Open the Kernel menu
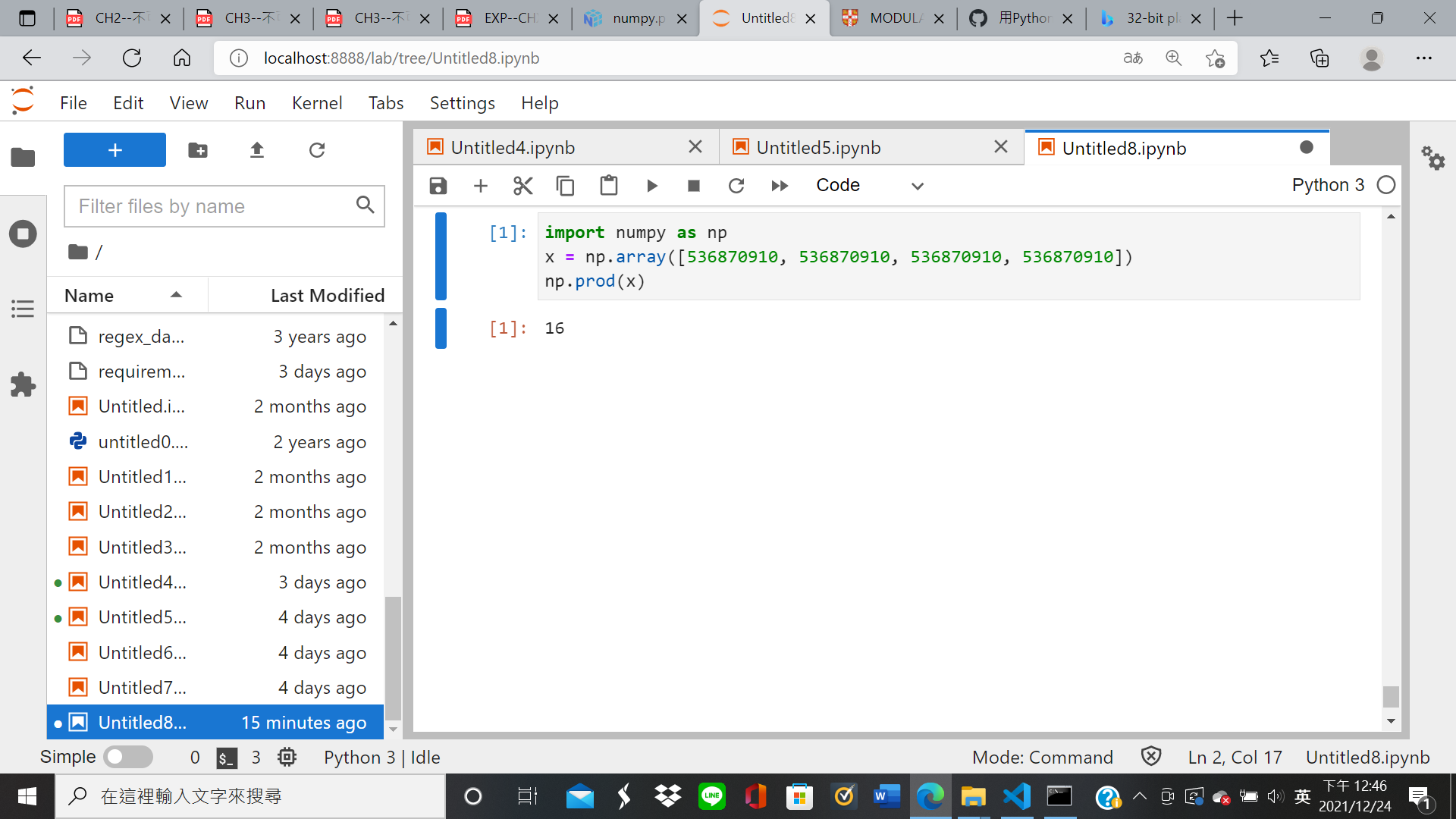 (317, 102)
